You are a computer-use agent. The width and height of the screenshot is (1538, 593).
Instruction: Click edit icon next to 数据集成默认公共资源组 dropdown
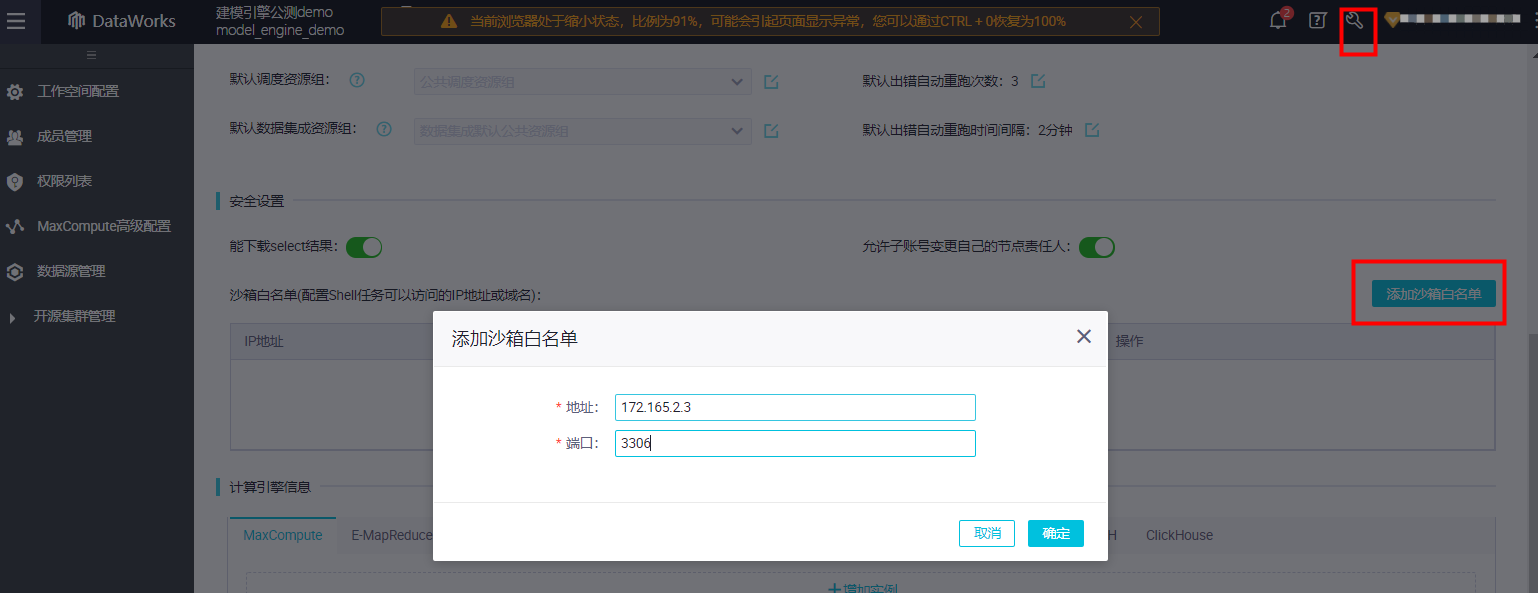pyautogui.click(x=771, y=131)
